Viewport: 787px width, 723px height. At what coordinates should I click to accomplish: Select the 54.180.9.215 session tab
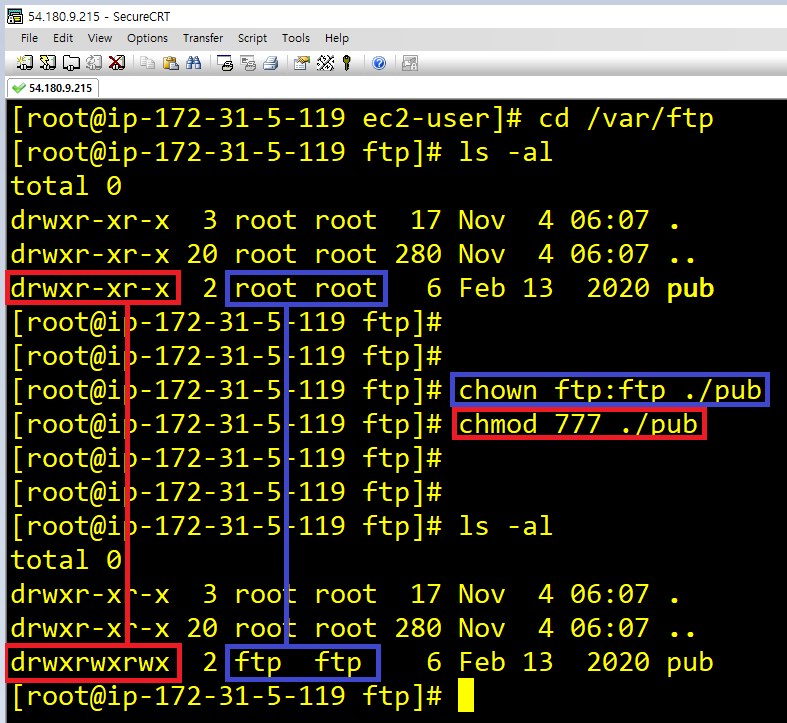(53, 88)
